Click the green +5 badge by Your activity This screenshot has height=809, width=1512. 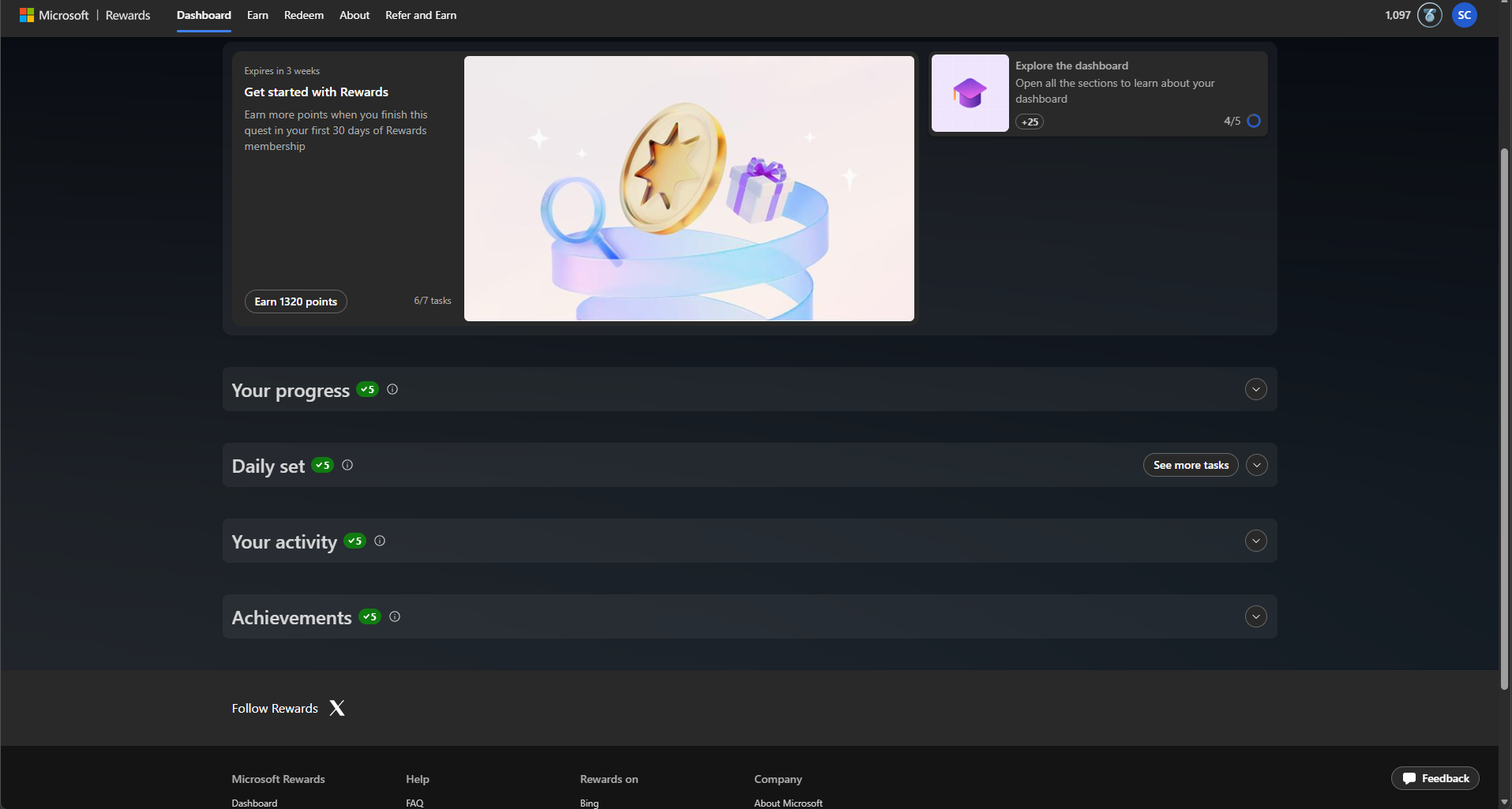(x=355, y=541)
